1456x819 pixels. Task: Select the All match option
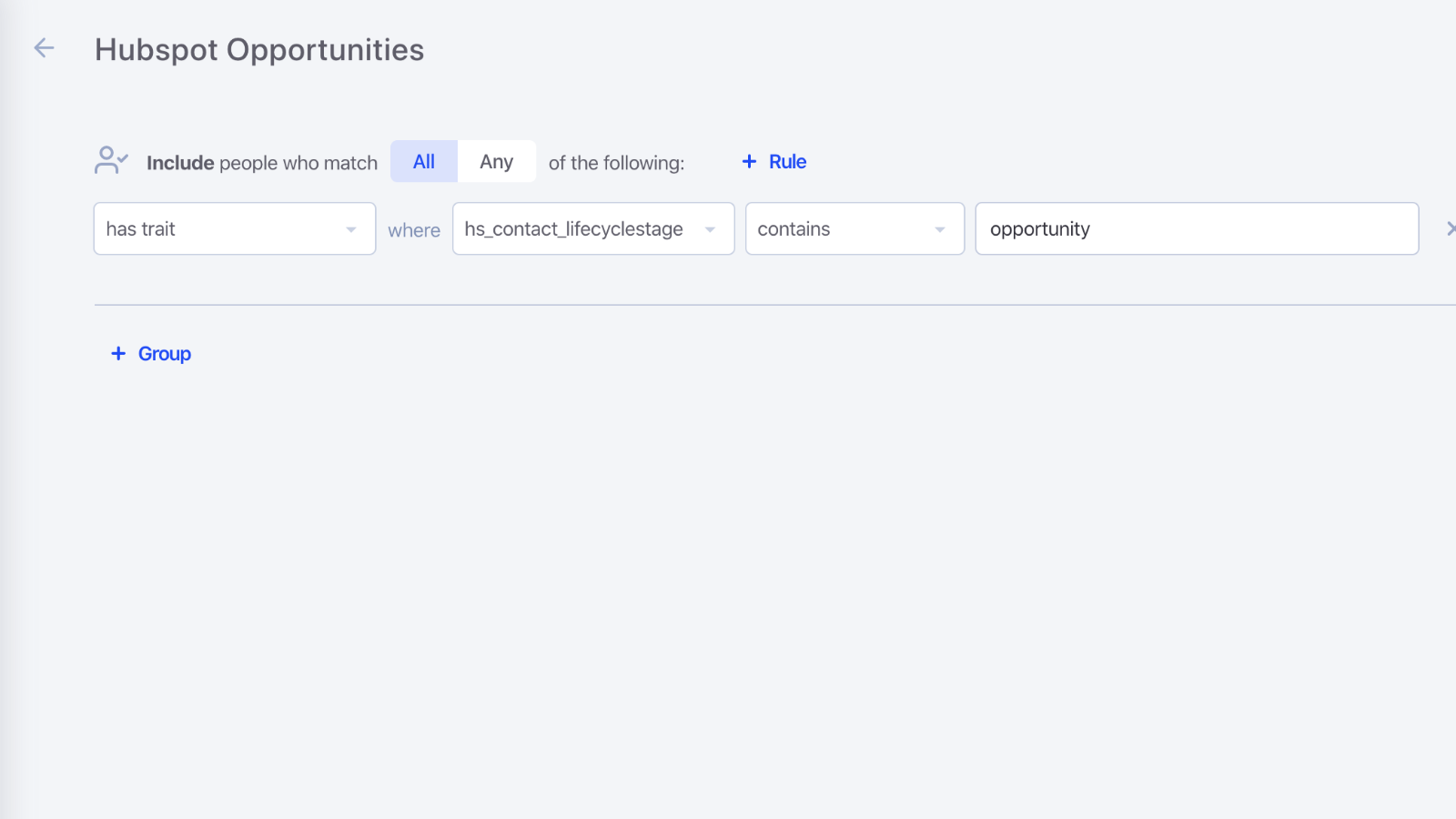pyautogui.click(x=423, y=161)
